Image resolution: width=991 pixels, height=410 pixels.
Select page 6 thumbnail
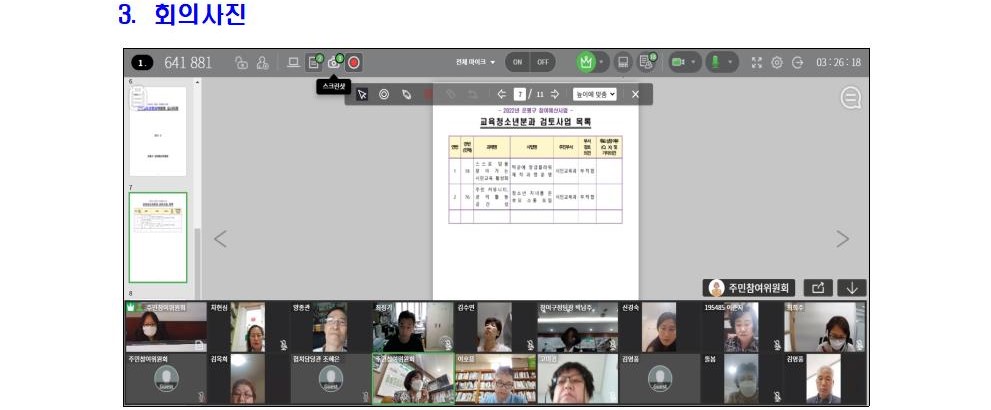(x=158, y=131)
